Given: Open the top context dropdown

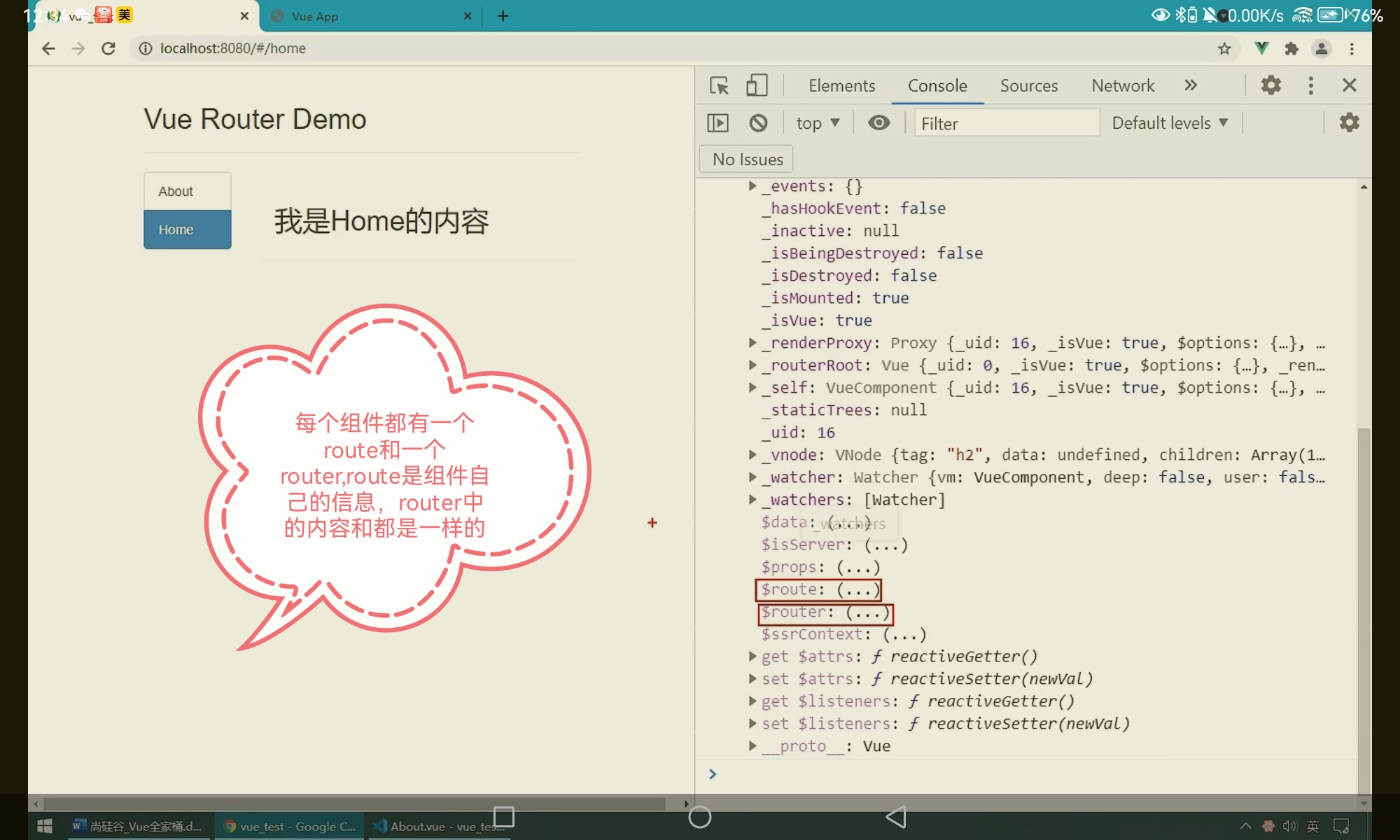Looking at the screenshot, I should pos(817,123).
